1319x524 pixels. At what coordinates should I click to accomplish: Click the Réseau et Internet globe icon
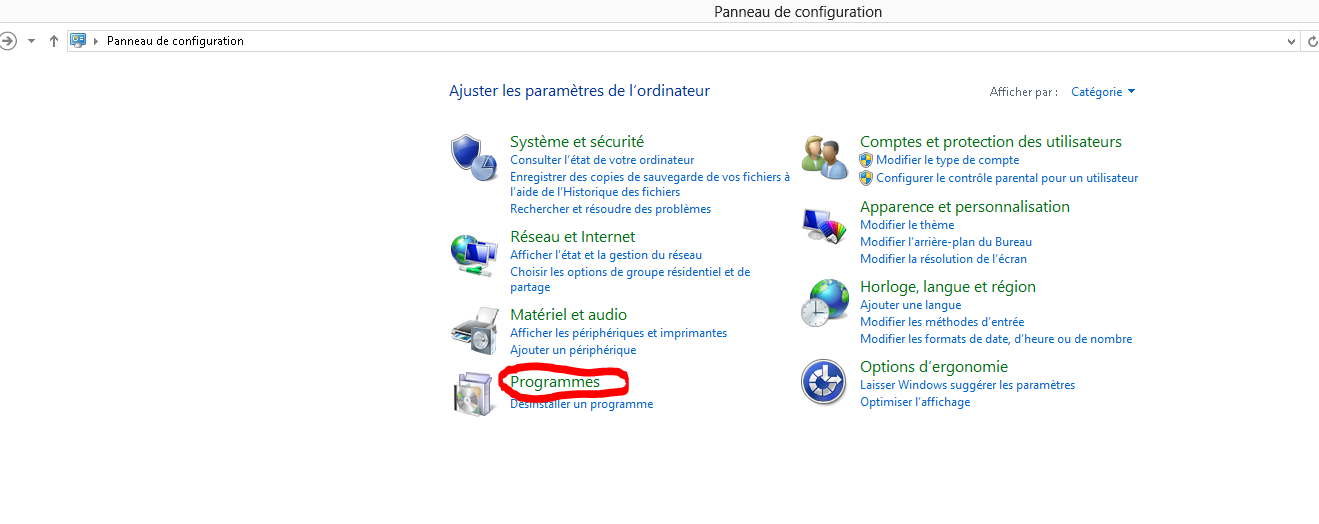pyautogui.click(x=473, y=254)
